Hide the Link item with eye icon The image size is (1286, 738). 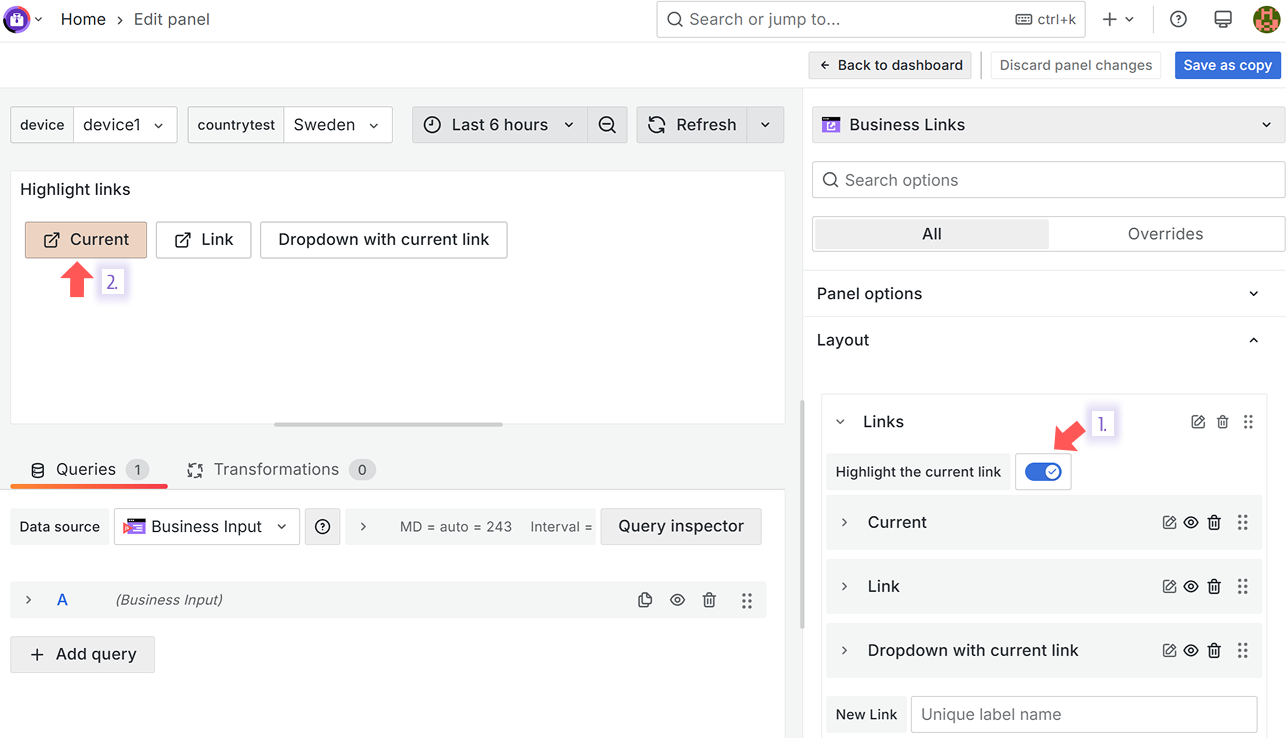[x=1191, y=586]
